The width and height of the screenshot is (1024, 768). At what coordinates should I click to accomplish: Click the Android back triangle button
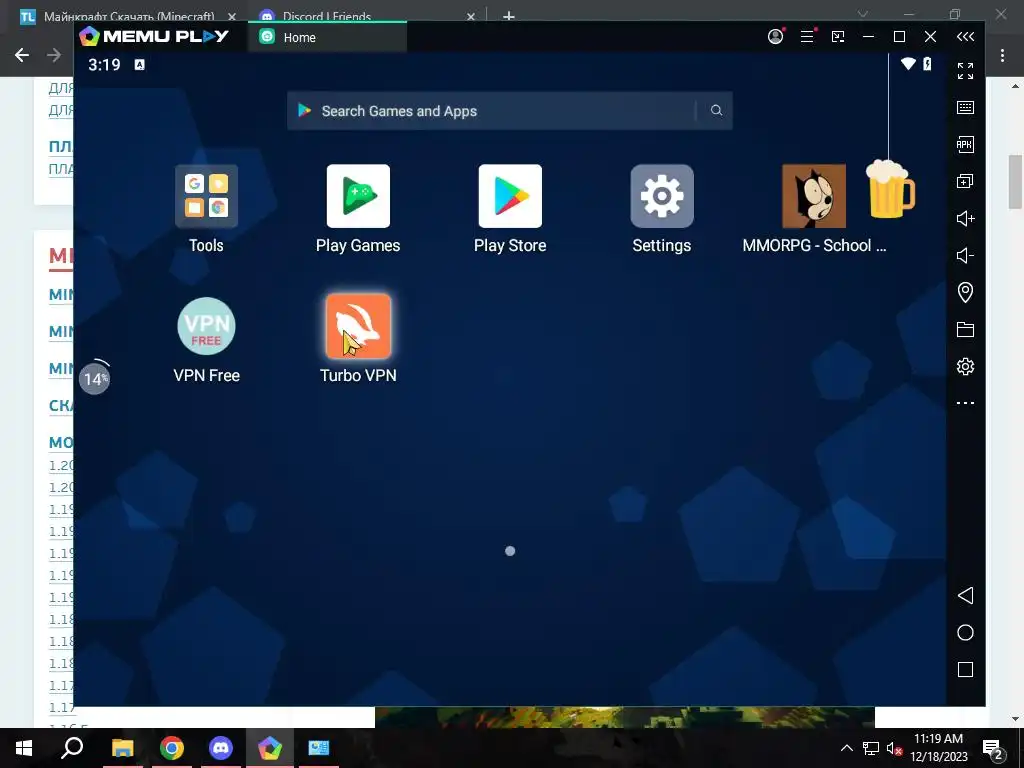[965, 596]
